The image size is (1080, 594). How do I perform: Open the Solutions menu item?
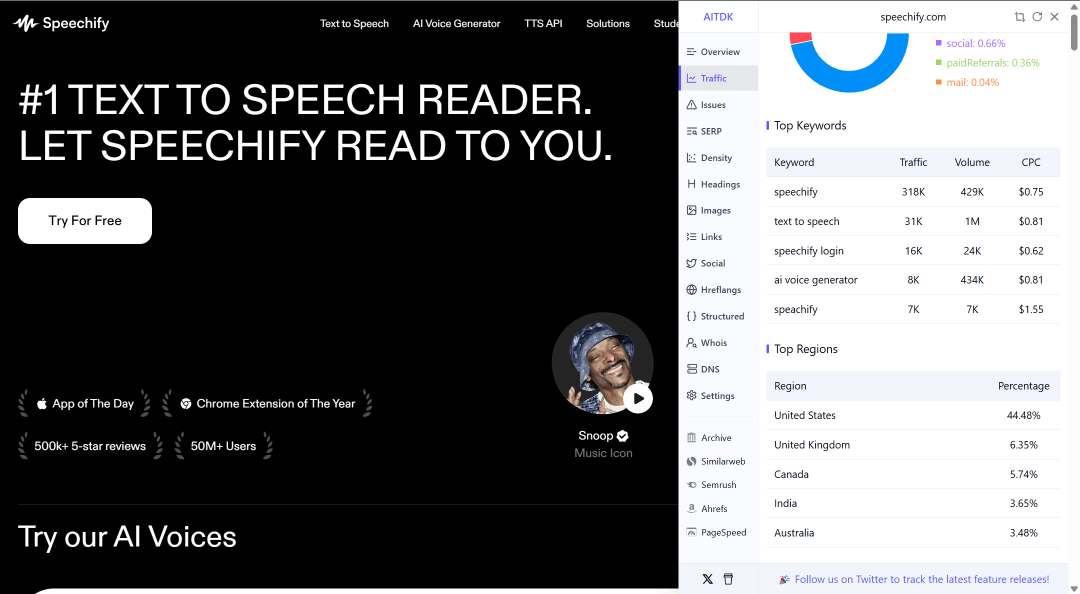pyautogui.click(x=608, y=23)
